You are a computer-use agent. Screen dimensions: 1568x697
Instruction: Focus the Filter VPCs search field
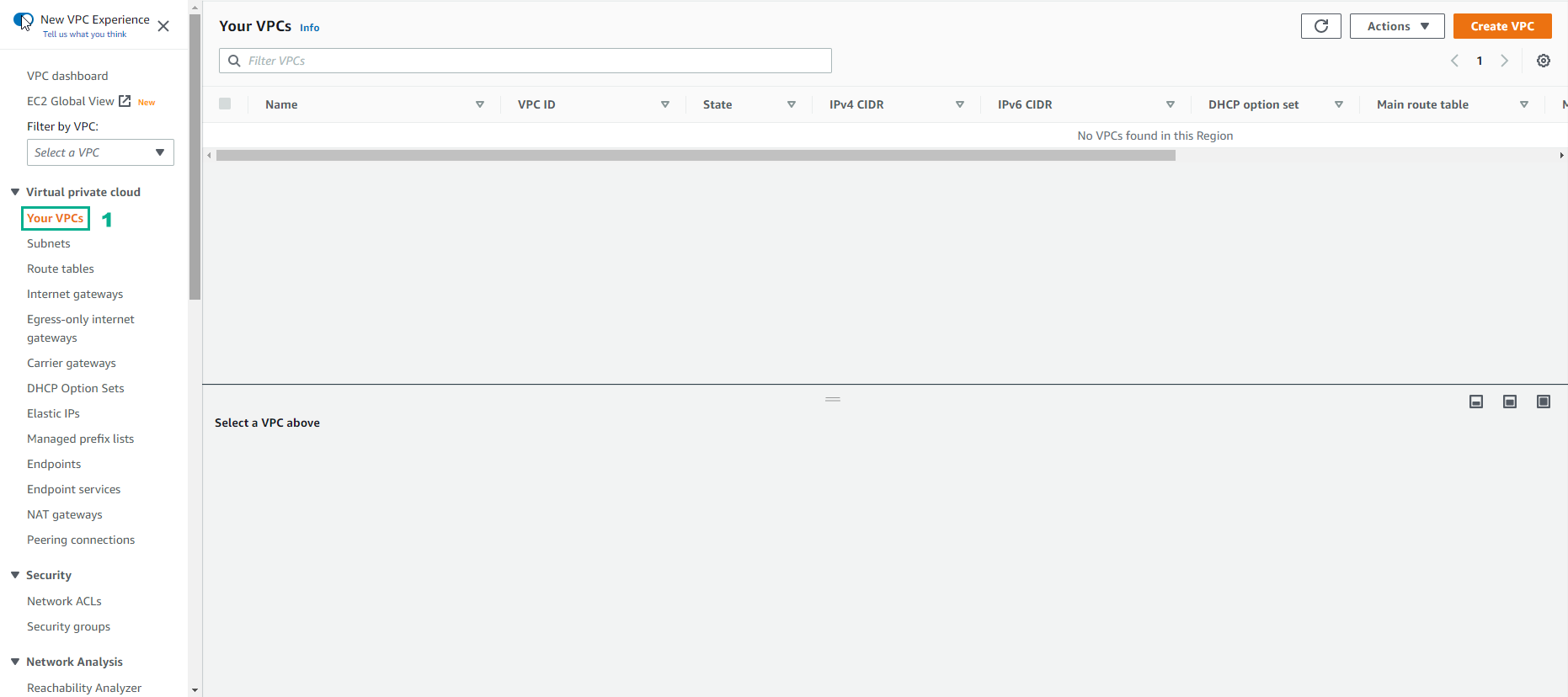pos(525,61)
